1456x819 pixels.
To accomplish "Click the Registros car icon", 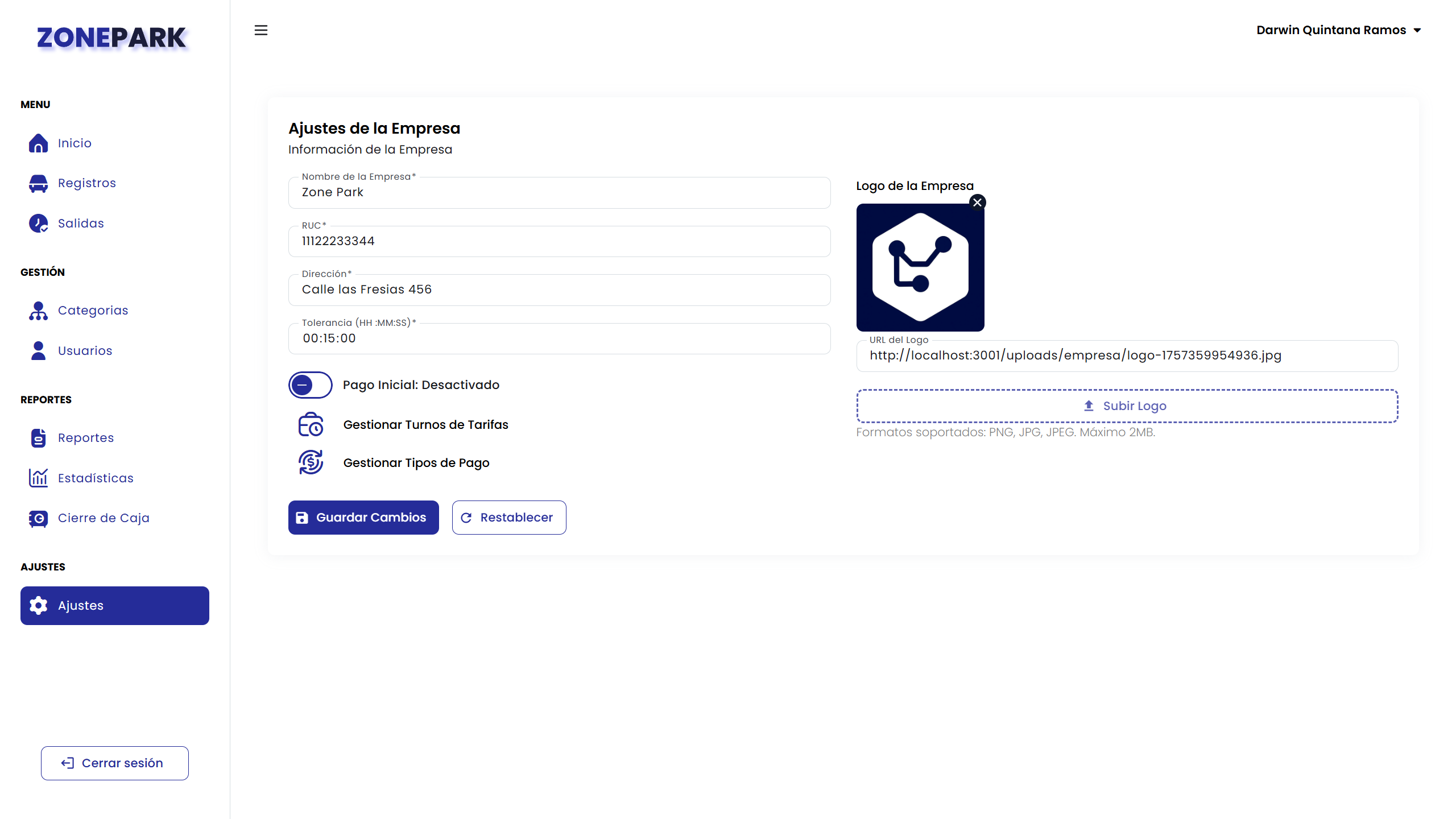I will click(x=38, y=183).
